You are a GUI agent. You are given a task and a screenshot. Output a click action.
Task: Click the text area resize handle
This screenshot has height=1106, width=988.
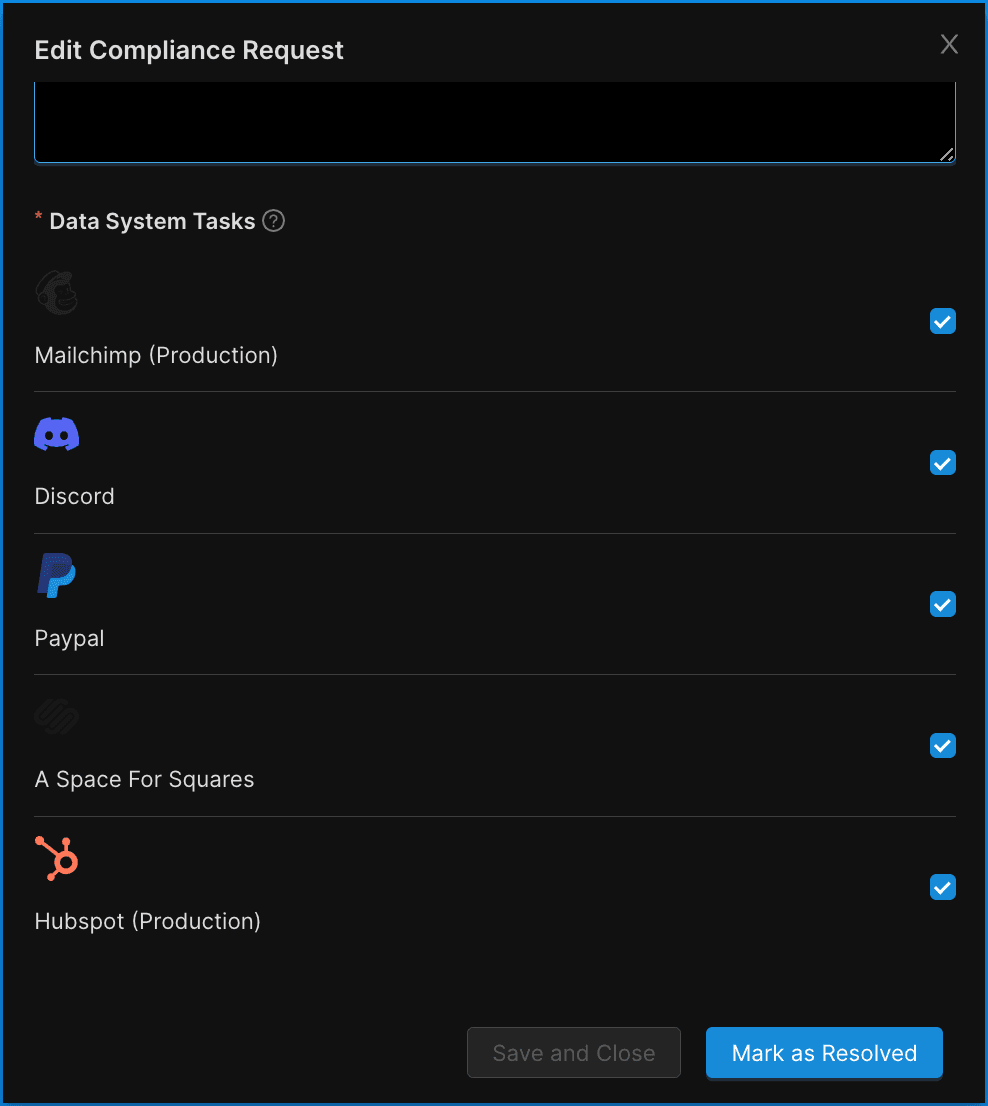coord(947,154)
